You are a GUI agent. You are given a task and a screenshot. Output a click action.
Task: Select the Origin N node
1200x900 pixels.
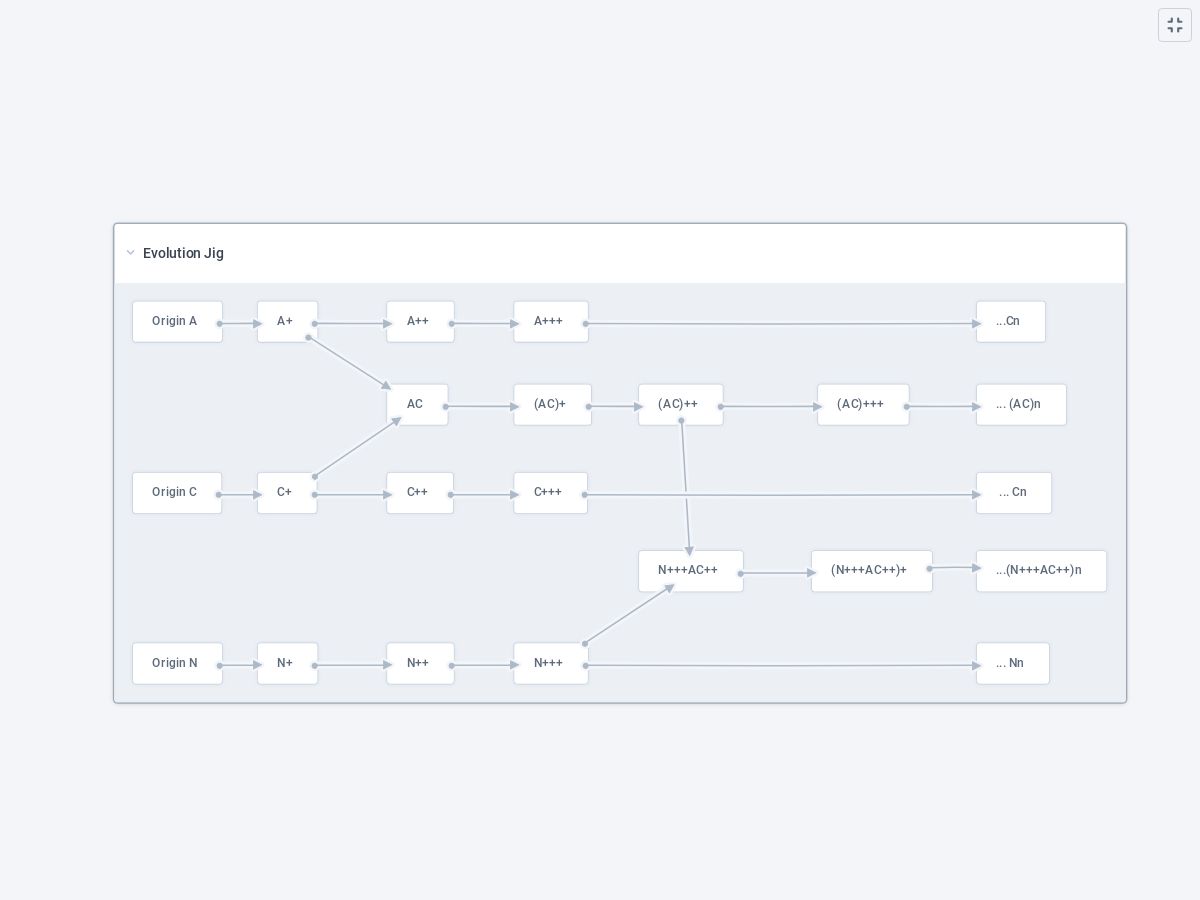[x=177, y=664]
